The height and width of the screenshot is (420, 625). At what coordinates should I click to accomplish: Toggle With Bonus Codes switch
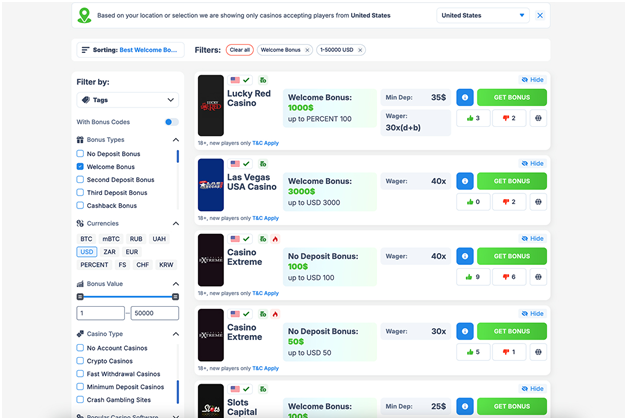click(x=171, y=122)
